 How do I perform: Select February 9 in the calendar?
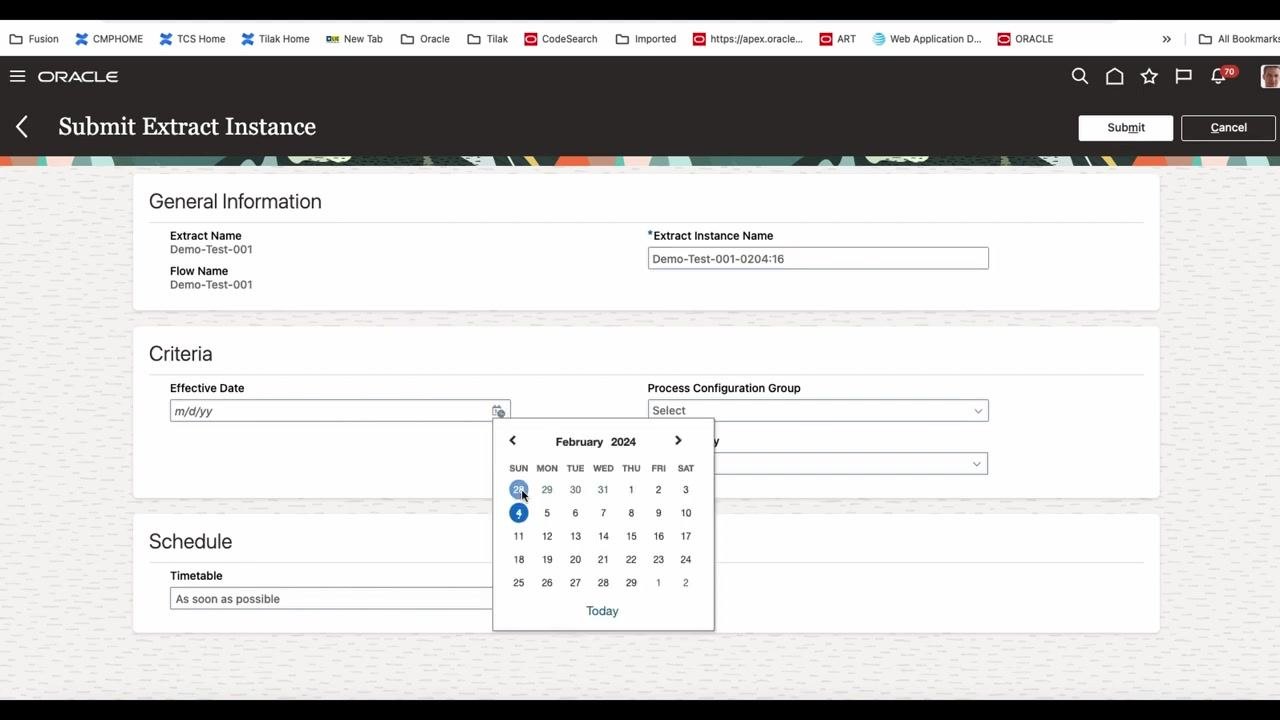pos(658,513)
